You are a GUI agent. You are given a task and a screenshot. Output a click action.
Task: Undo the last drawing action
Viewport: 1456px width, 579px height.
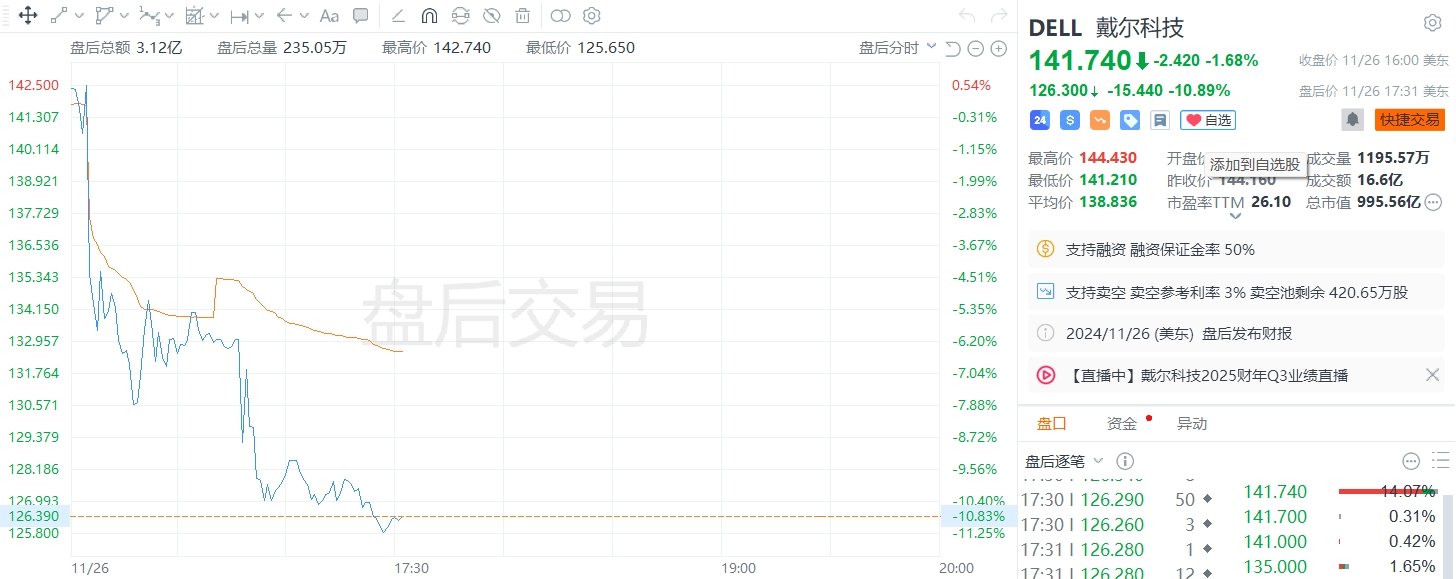[x=966, y=16]
